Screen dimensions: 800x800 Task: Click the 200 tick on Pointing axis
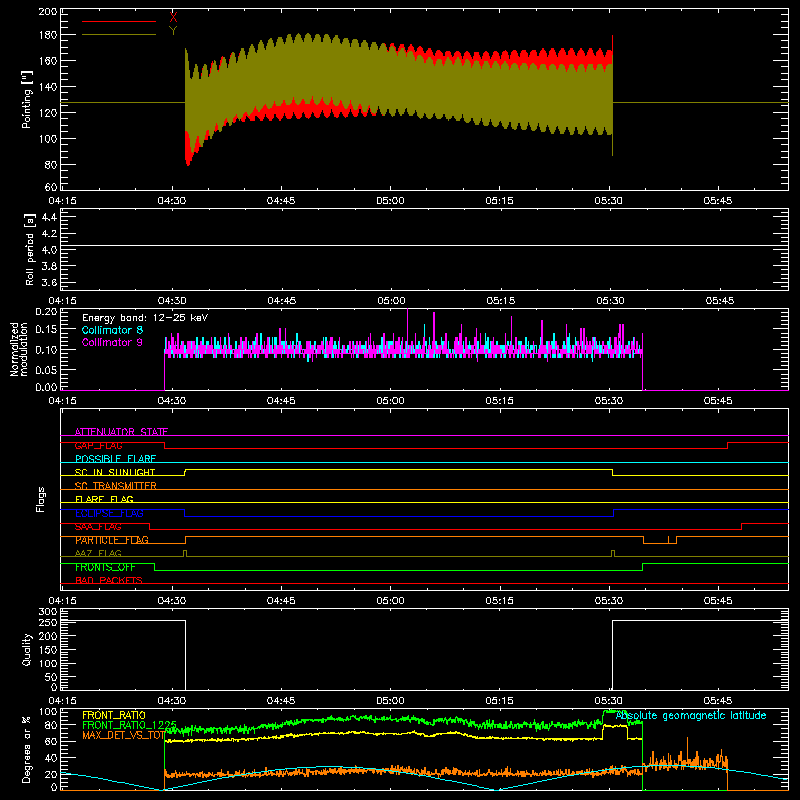coord(48,12)
